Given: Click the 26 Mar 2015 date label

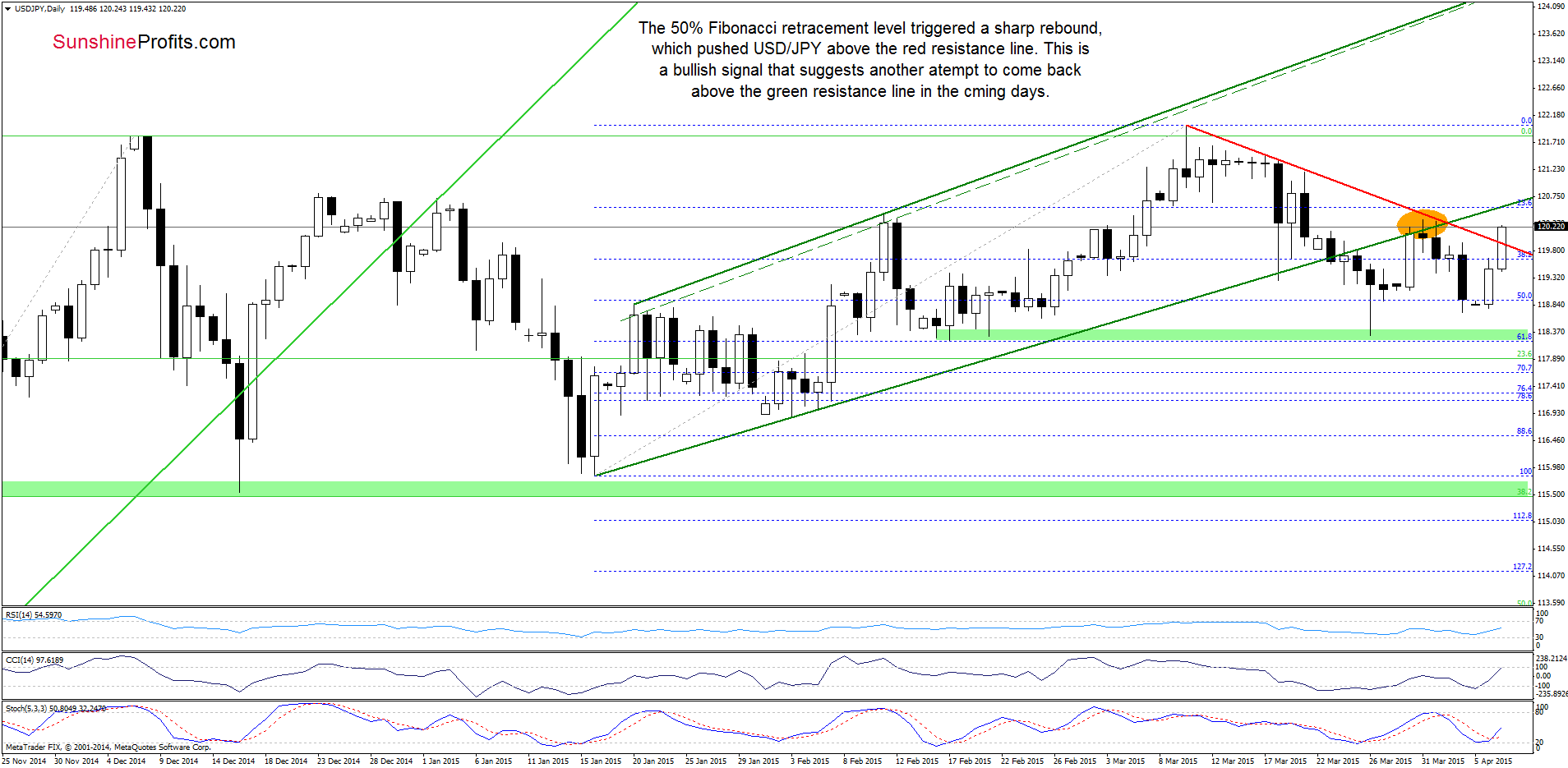Looking at the screenshot, I should pyautogui.click(x=1390, y=761).
